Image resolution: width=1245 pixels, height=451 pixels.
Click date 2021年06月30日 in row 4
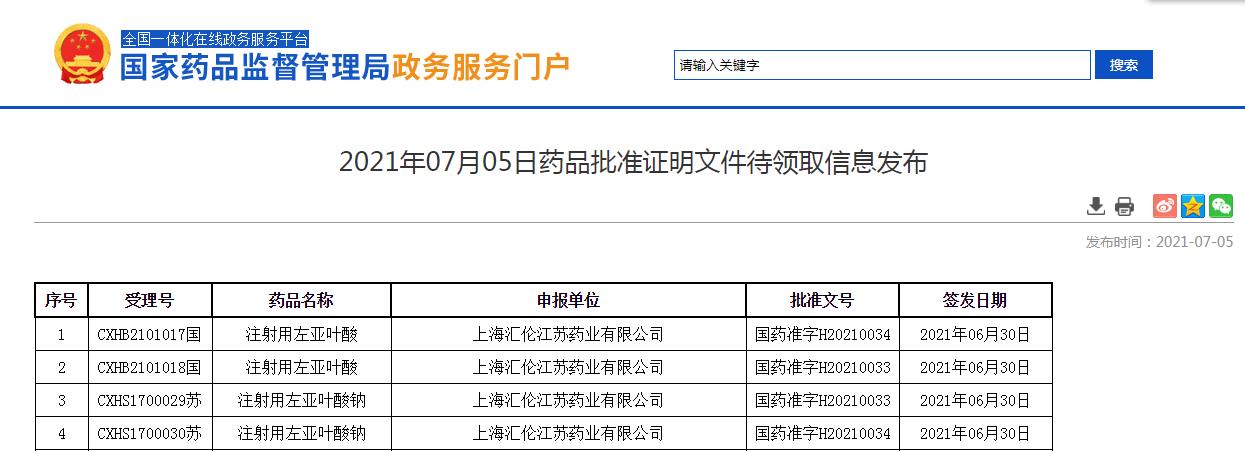[x=975, y=433]
